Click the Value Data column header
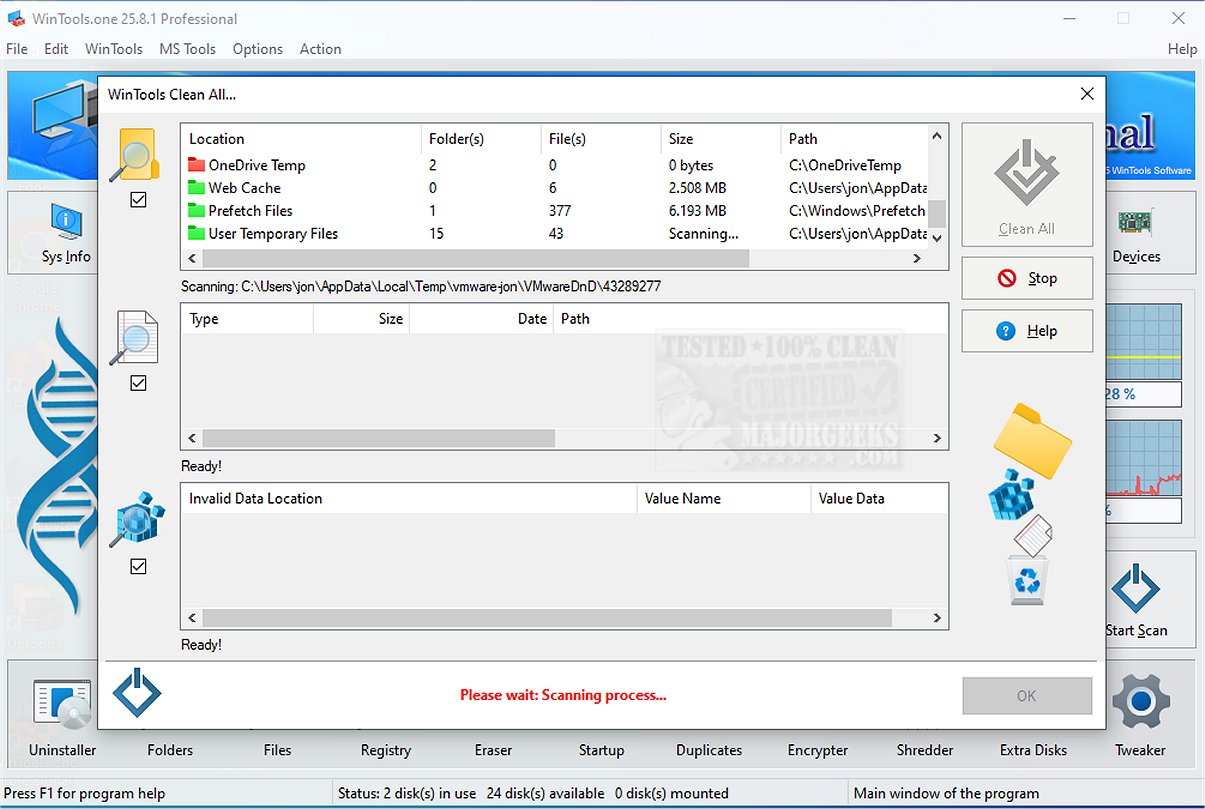The height and width of the screenshot is (809, 1205). coord(879,498)
